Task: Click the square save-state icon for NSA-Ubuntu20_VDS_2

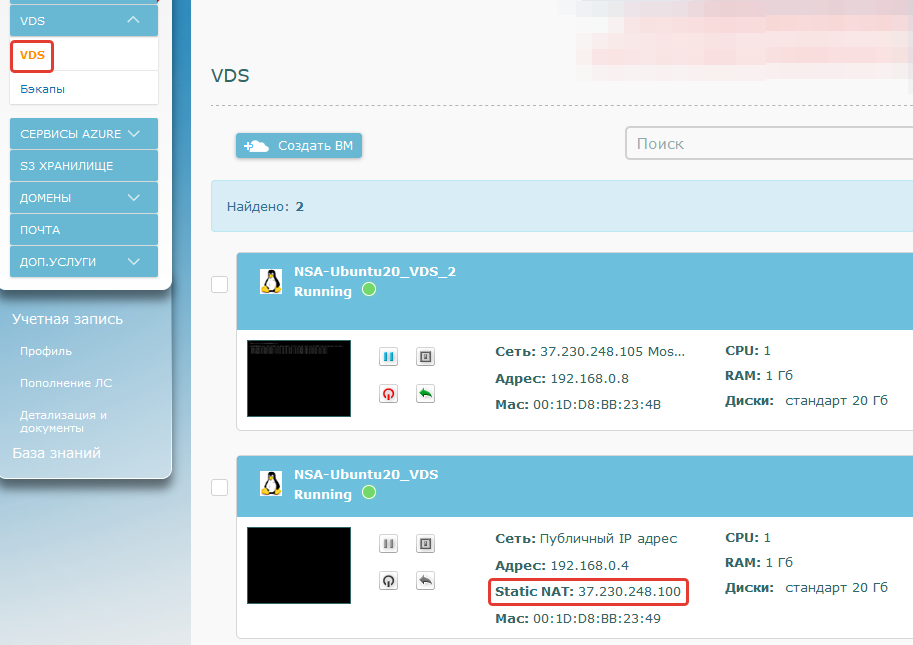Action: coord(425,357)
